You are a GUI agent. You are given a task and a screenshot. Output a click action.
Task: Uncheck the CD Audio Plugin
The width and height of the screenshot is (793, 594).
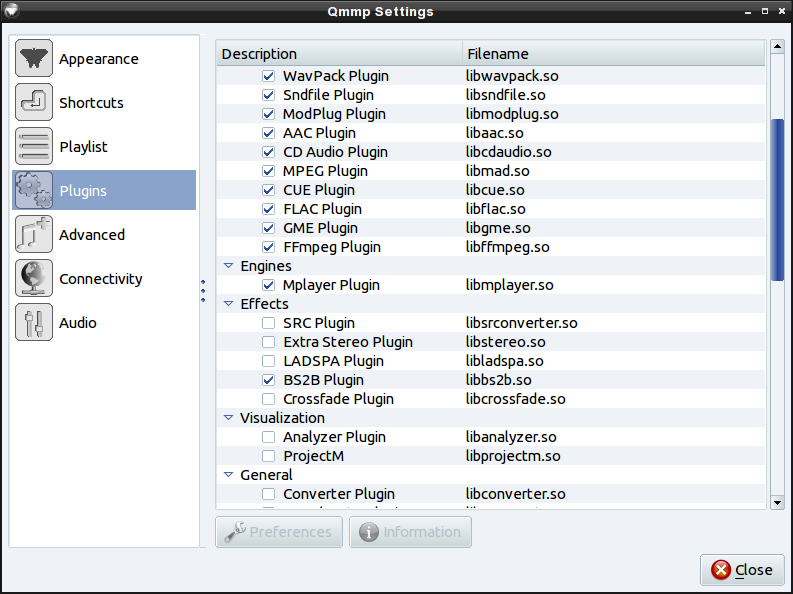pos(269,152)
